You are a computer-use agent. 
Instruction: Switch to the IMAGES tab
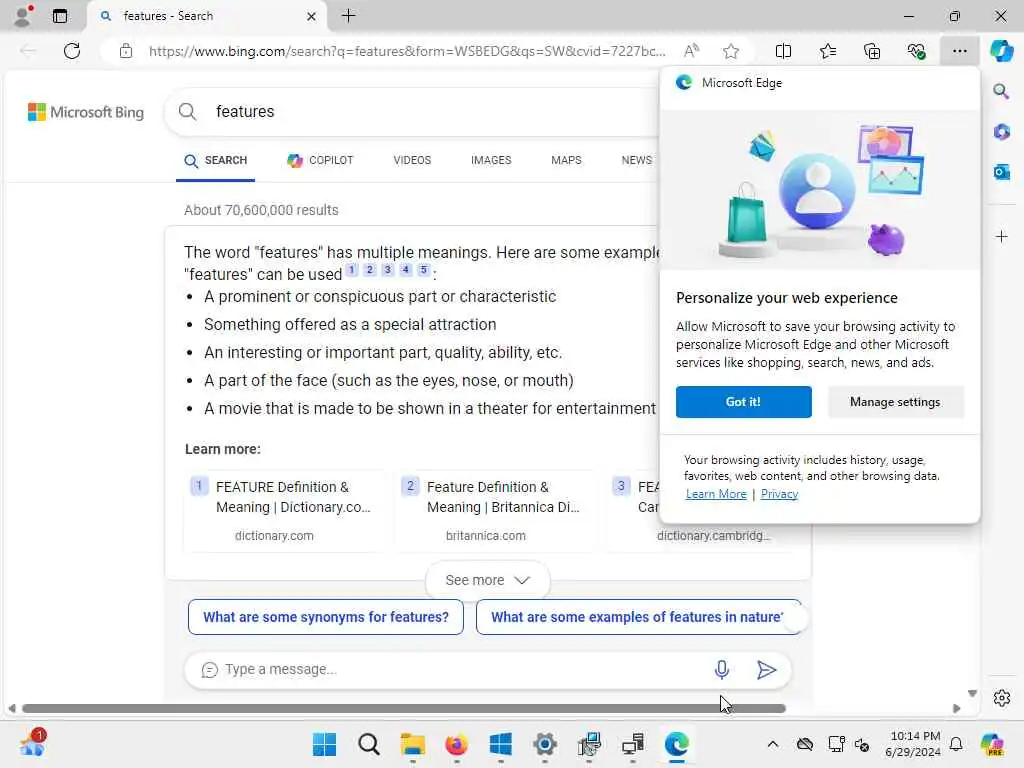coord(491,161)
